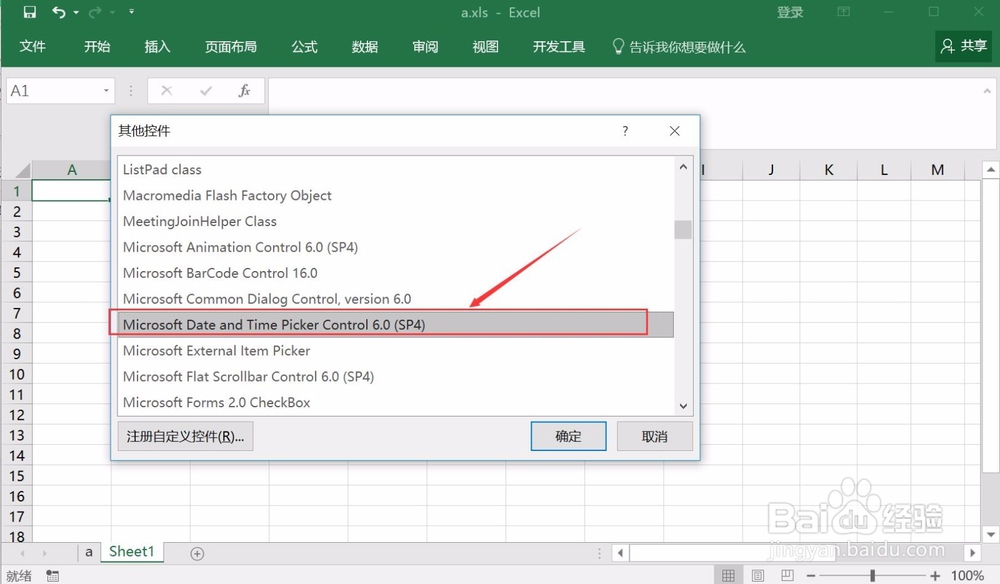Open the 视图 ribbon tab
Image resolution: width=1000 pixels, height=584 pixels.
point(485,47)
